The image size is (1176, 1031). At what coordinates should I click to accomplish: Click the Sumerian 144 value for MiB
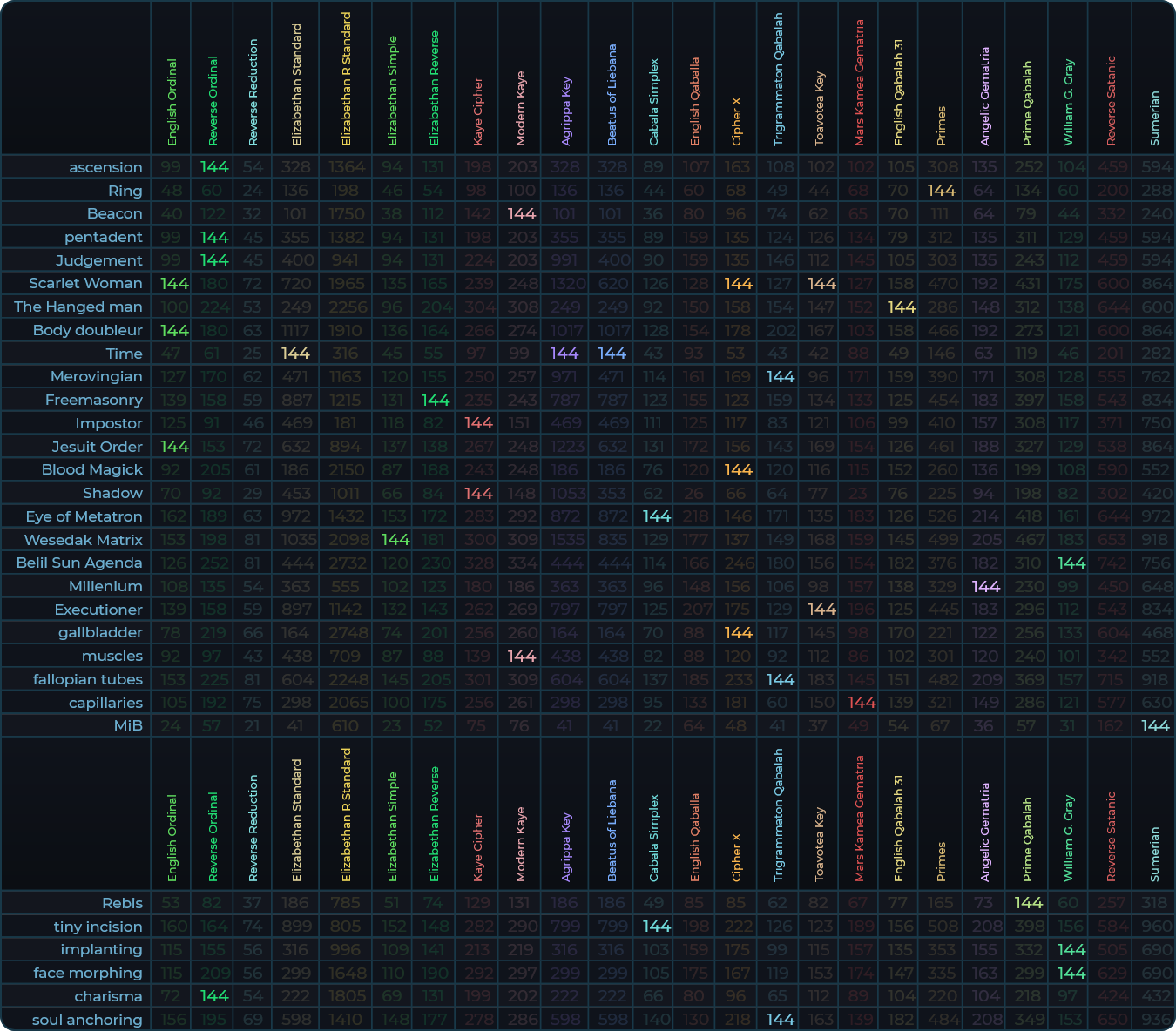(1155, 725)
